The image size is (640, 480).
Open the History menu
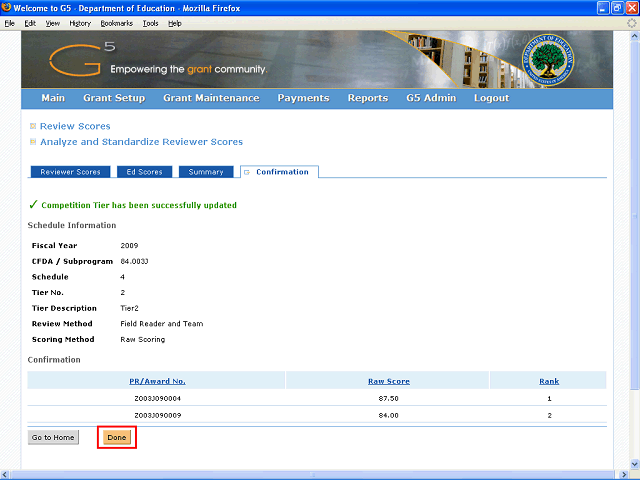point(80,23)
